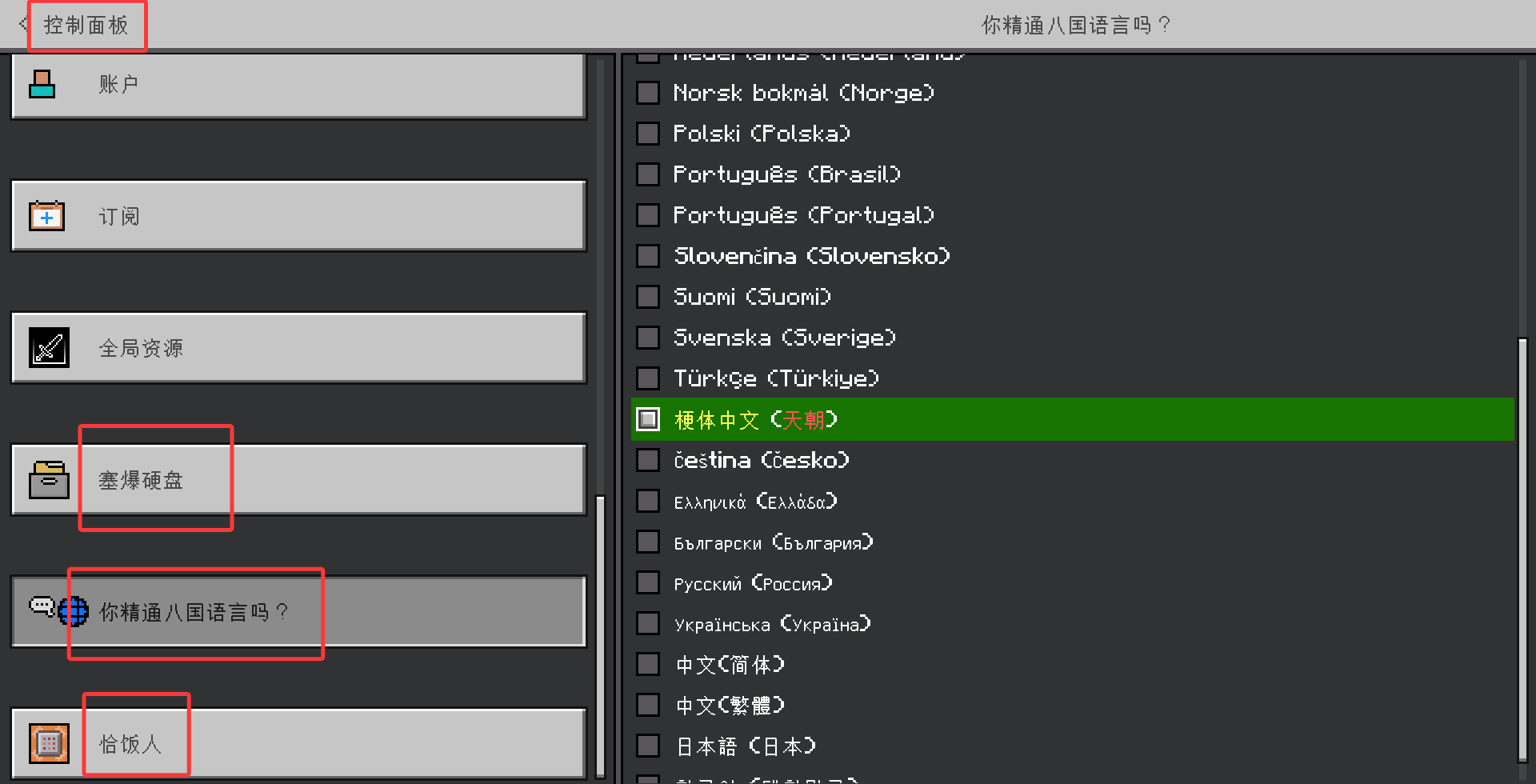Click the back arrow beside 控制面板

click(x=22, y=25)
